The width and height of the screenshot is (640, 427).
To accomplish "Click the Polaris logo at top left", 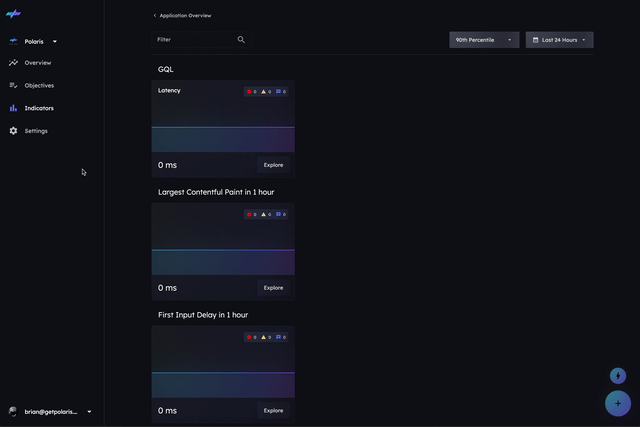I will [x=14, y=15].
